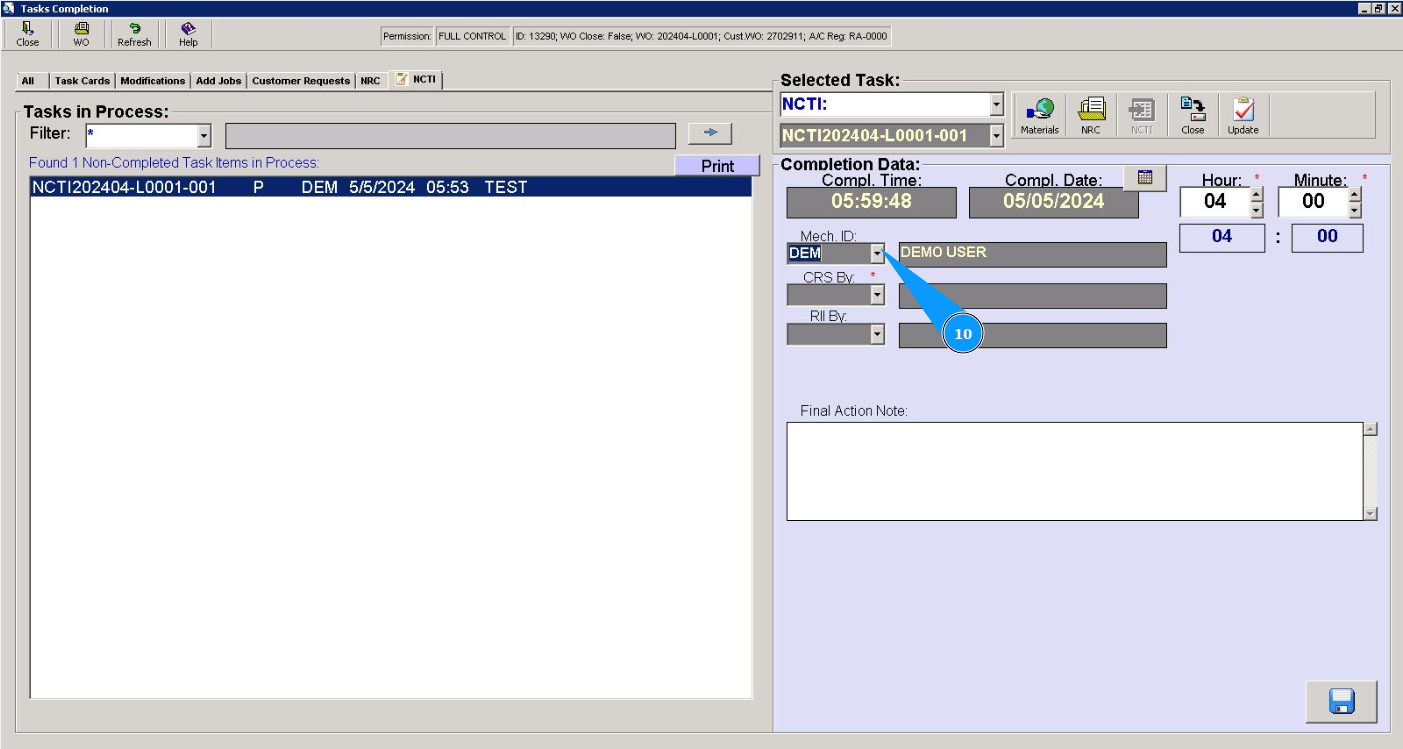Click the greyed NCTI icon in Selected Task panel
Viewport: 1403px width, 749px height.
(x=1141, y=116)
